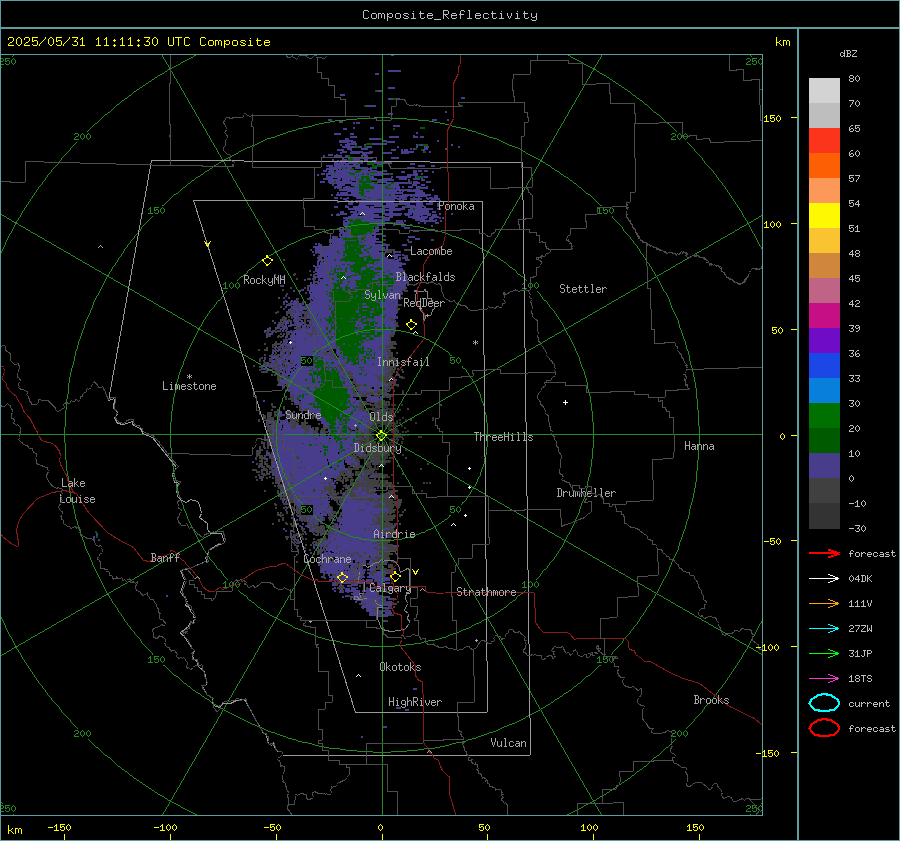900x841 pixels.
Task: Click the Vulcan city label
Action: 508,743
